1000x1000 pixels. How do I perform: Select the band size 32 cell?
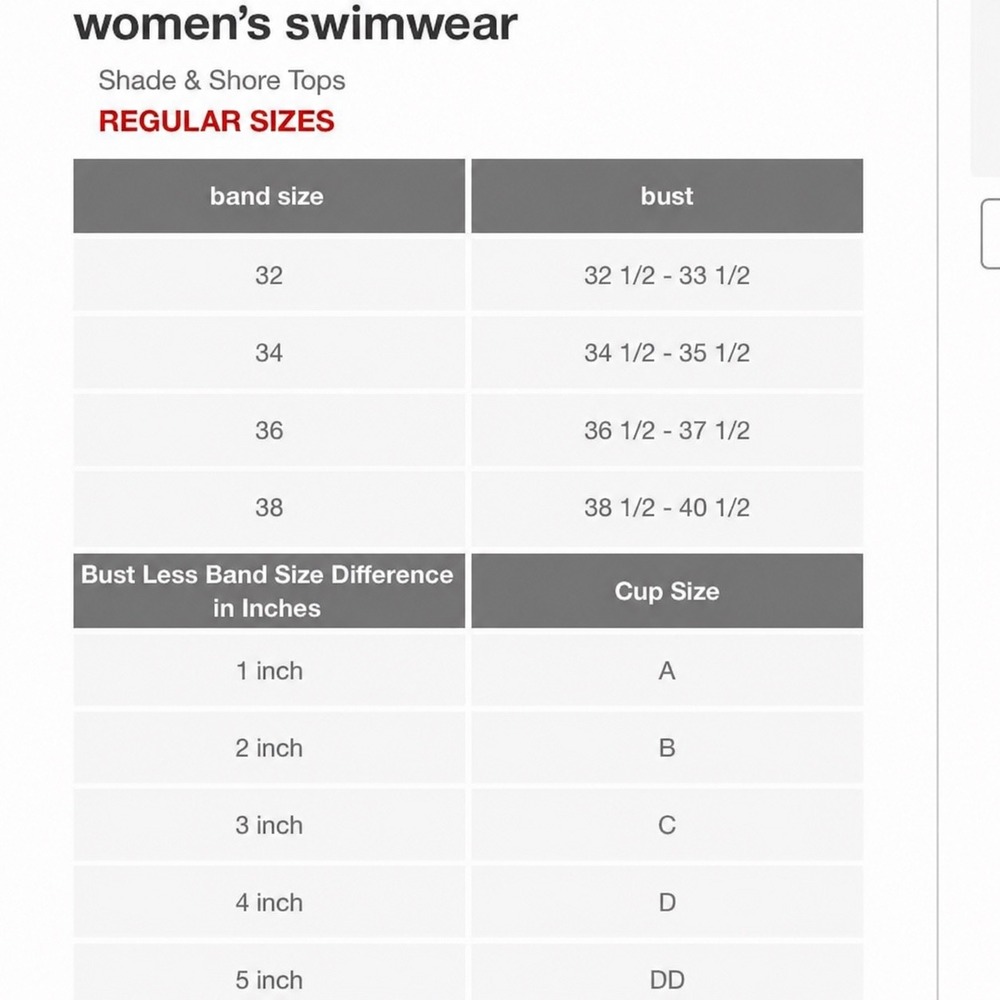coord(268,276)
